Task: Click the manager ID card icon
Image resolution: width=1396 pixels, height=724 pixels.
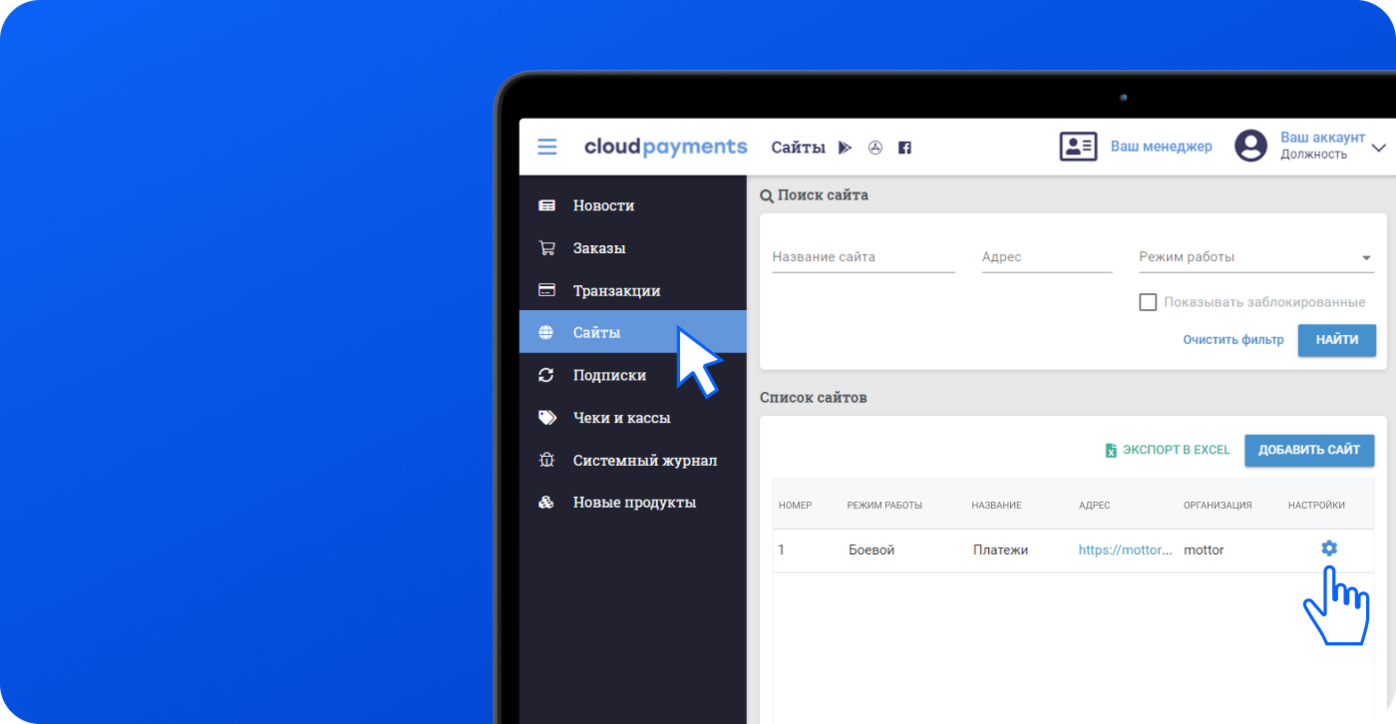Action: point(1078,147)
